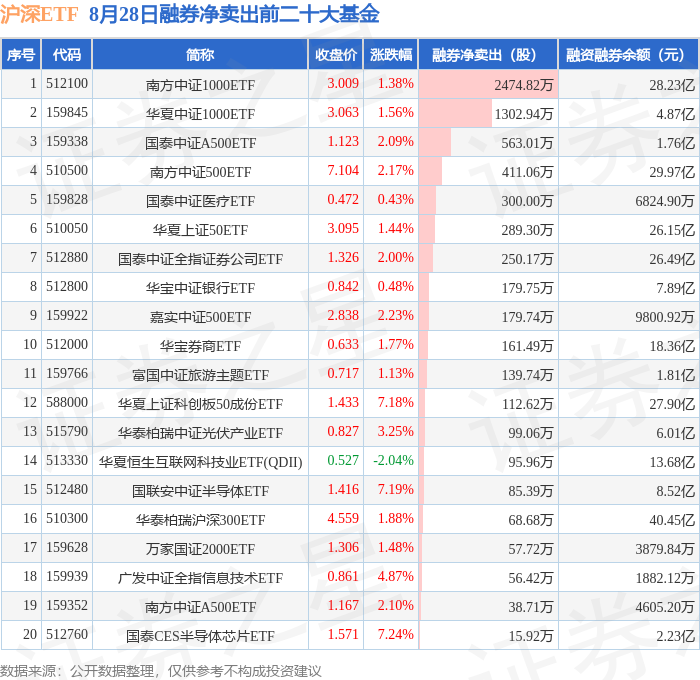
Task: Click code 515790
Action: (x=67, y=432)
